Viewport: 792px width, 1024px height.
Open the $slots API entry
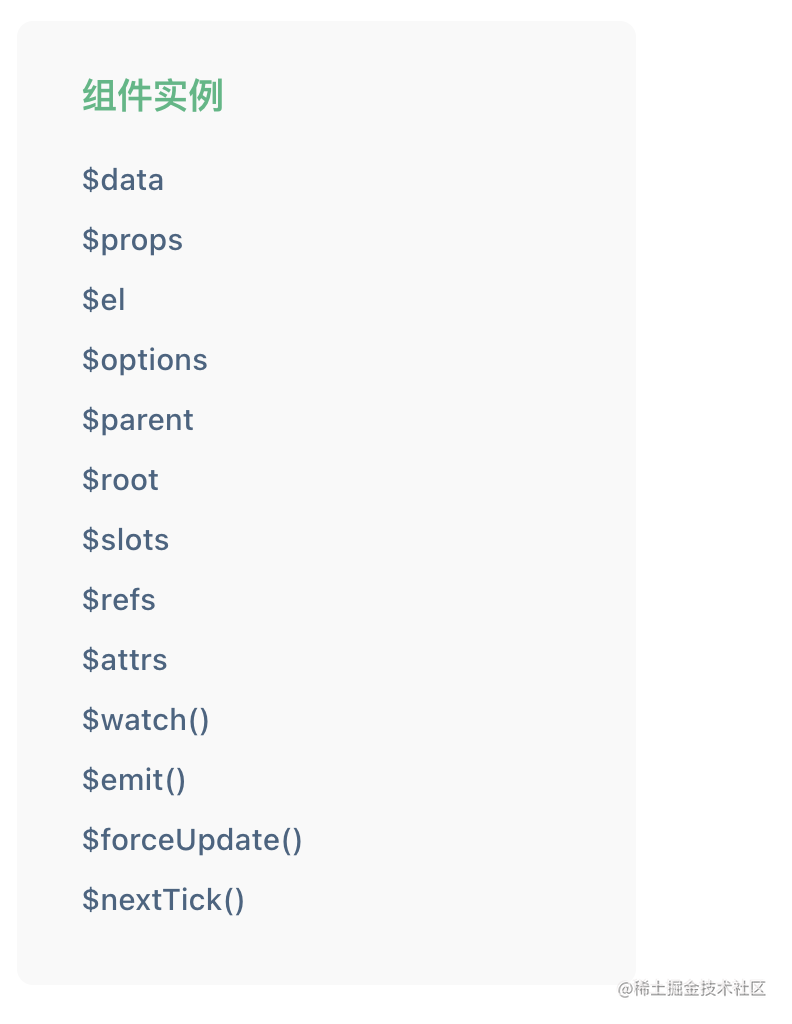coord(126,540)
